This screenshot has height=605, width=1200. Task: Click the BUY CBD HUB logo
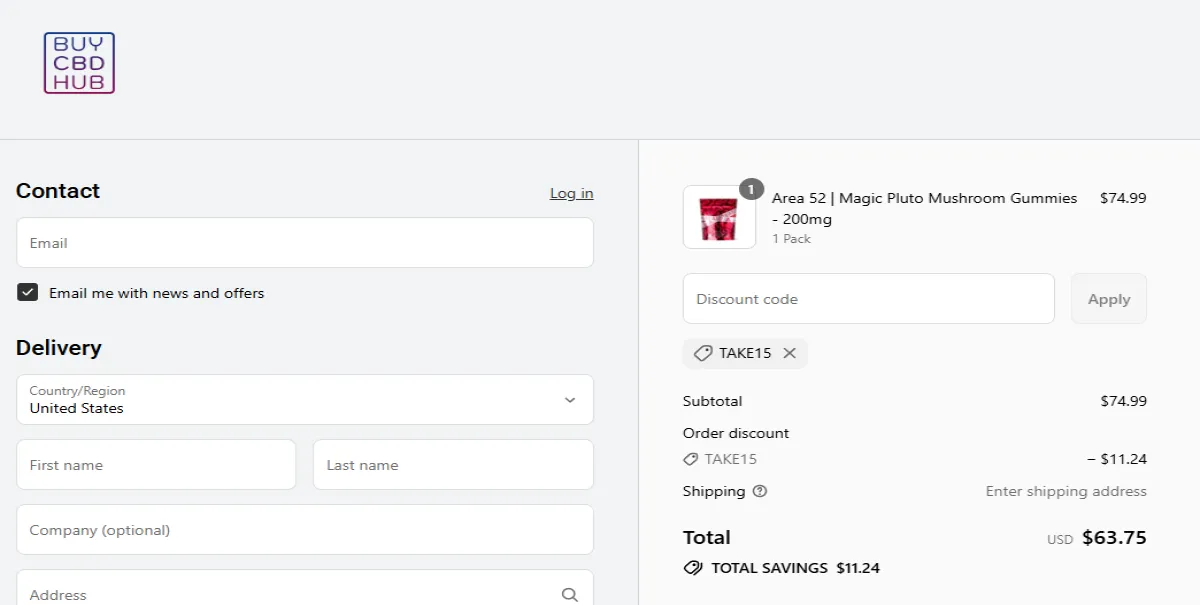[78, 63]
